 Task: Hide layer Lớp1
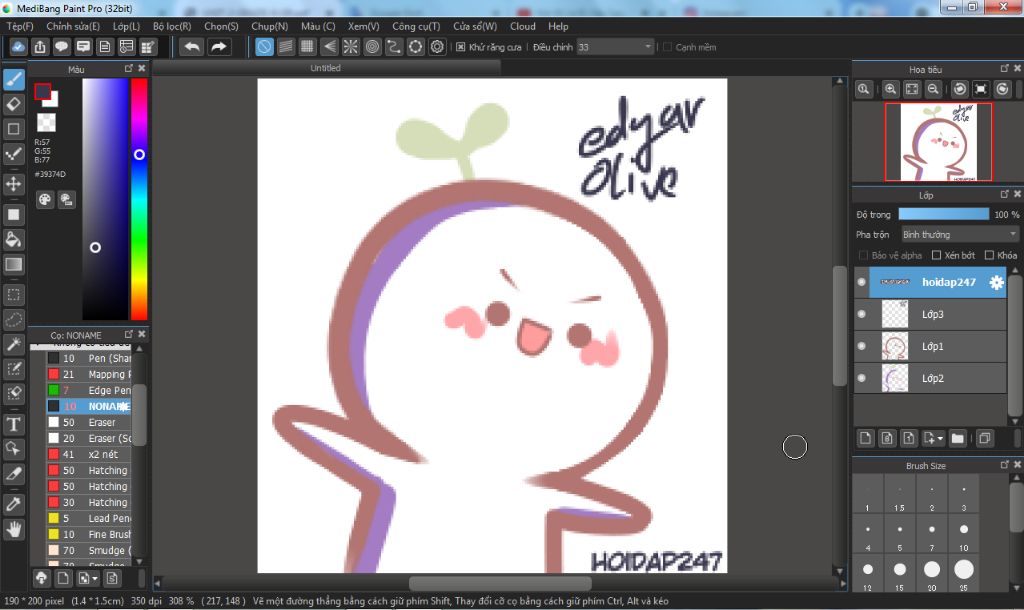[861, 346]
